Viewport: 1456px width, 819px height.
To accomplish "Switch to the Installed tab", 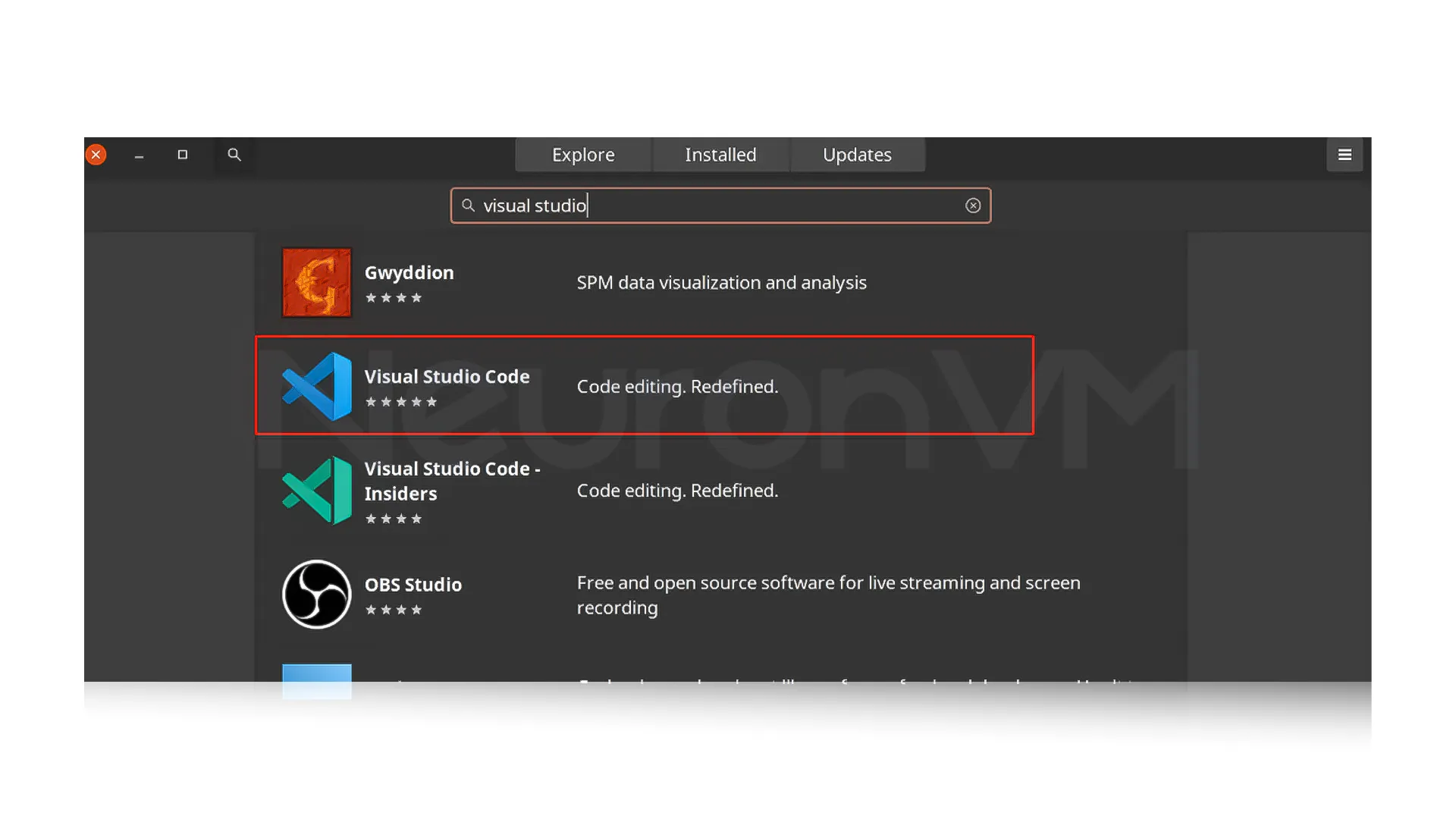I will [720, 155].
